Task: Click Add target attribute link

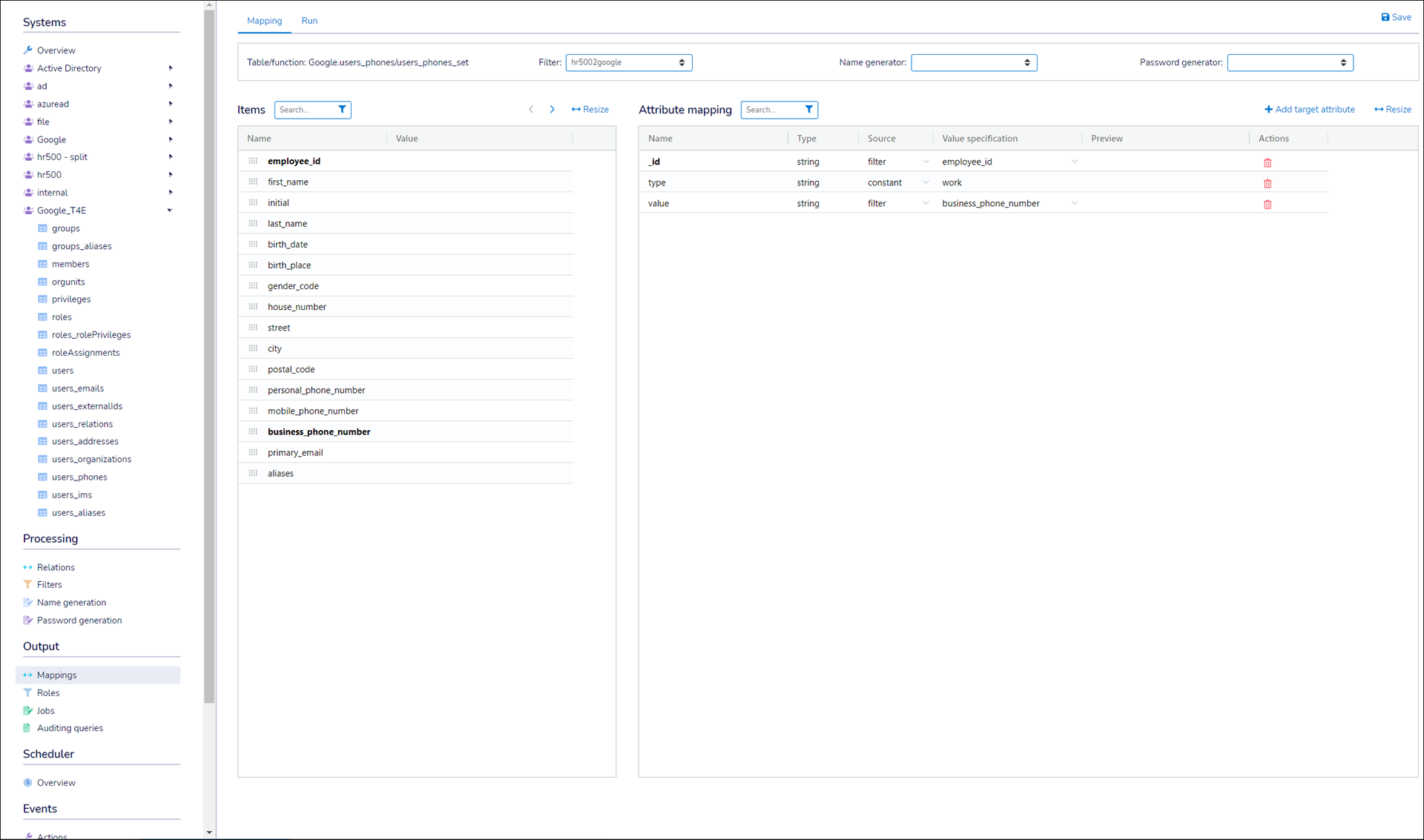Action: (x=1309, y=110)
